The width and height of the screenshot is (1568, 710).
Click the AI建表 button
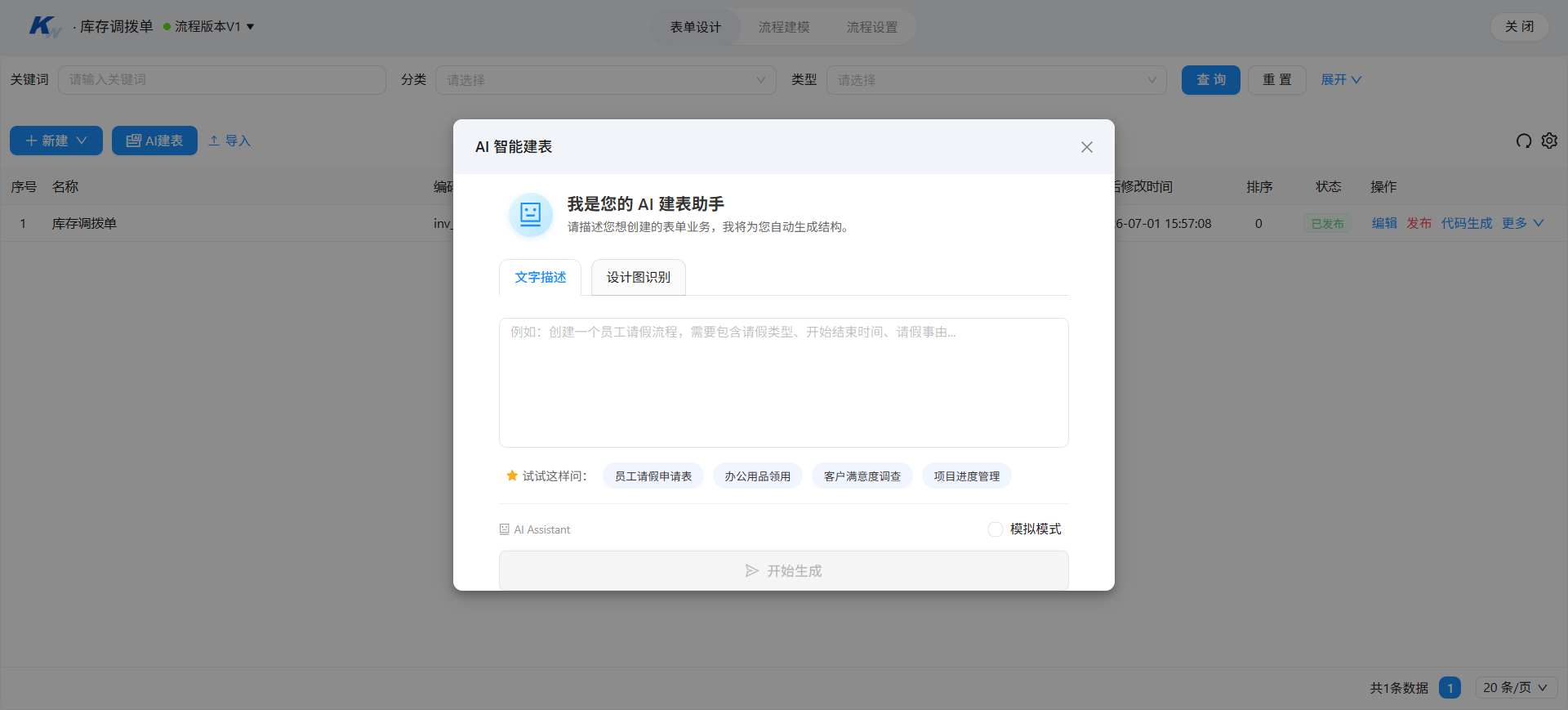pyautogui.click(x=154, y=141)
